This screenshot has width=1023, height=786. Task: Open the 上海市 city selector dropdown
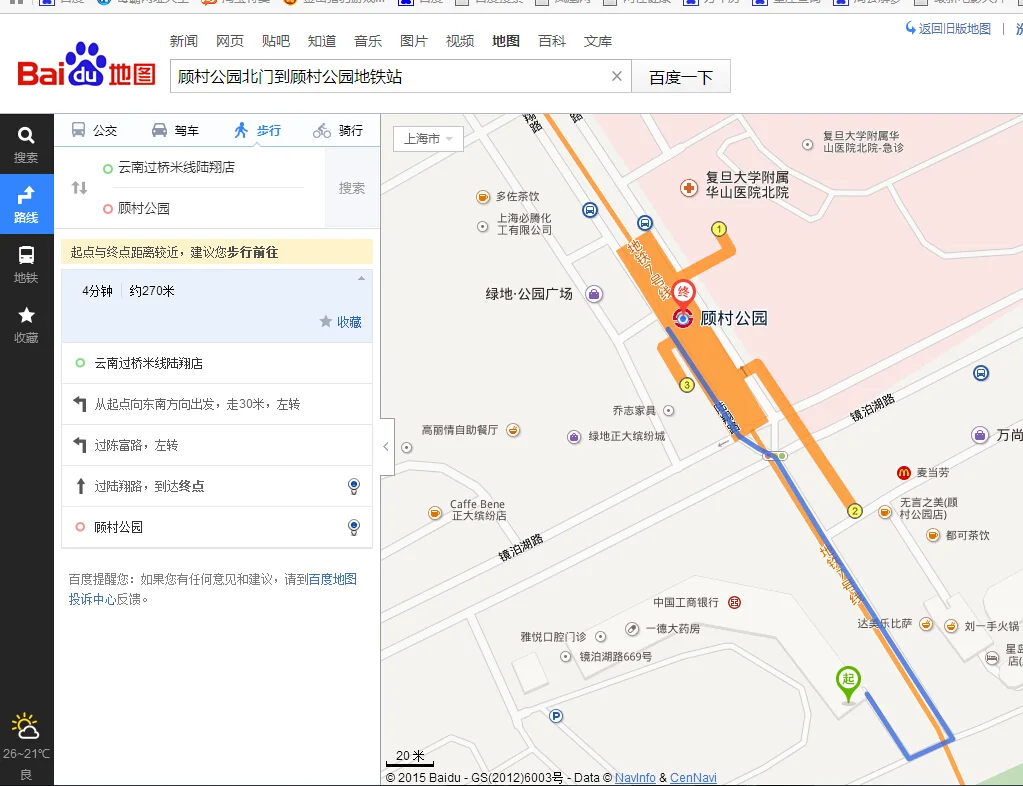click(x=428, y=139)
